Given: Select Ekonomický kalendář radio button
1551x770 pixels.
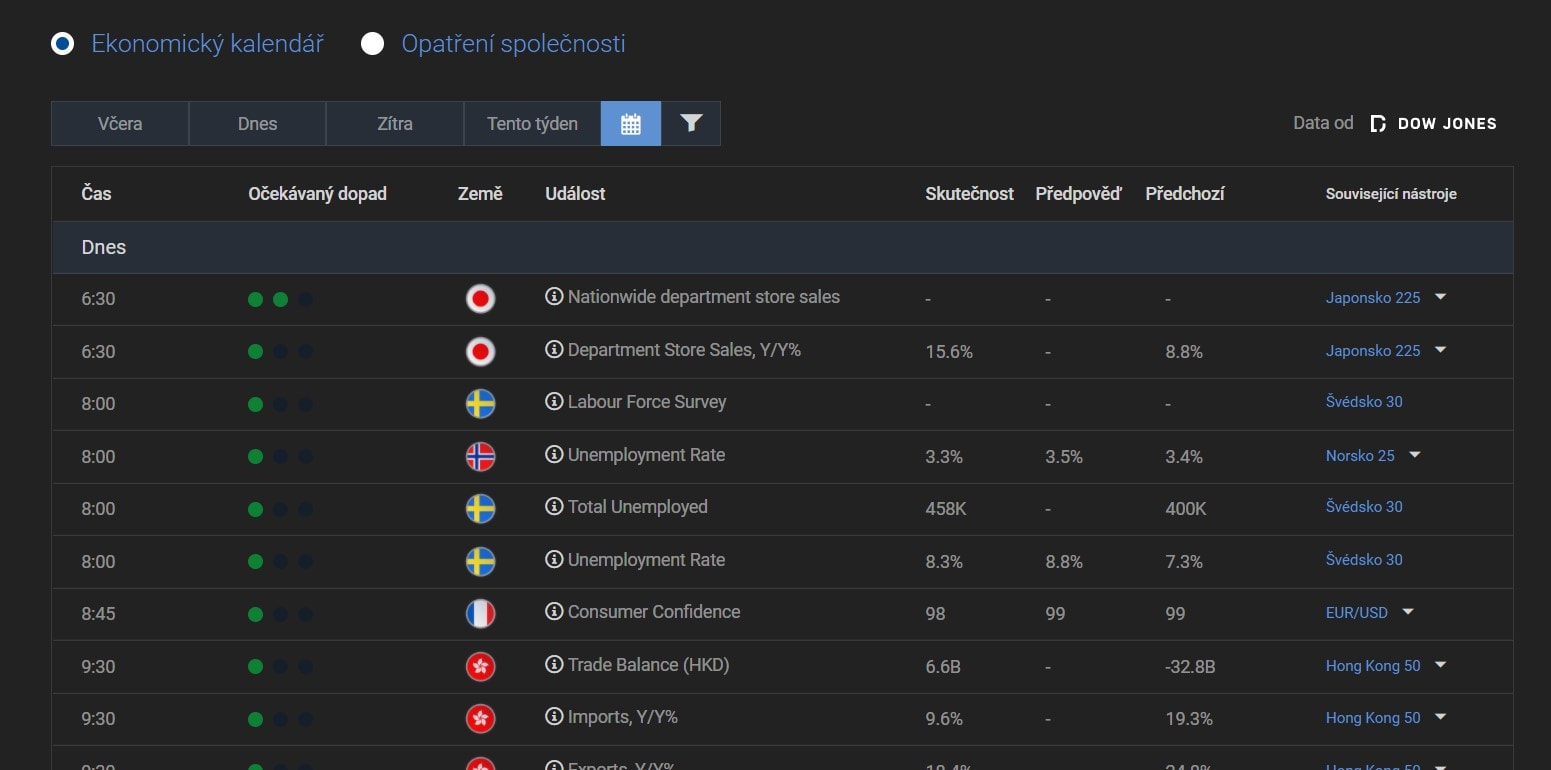Looking at the screenshot, I should pyautogui.click(x=63, y=44).
